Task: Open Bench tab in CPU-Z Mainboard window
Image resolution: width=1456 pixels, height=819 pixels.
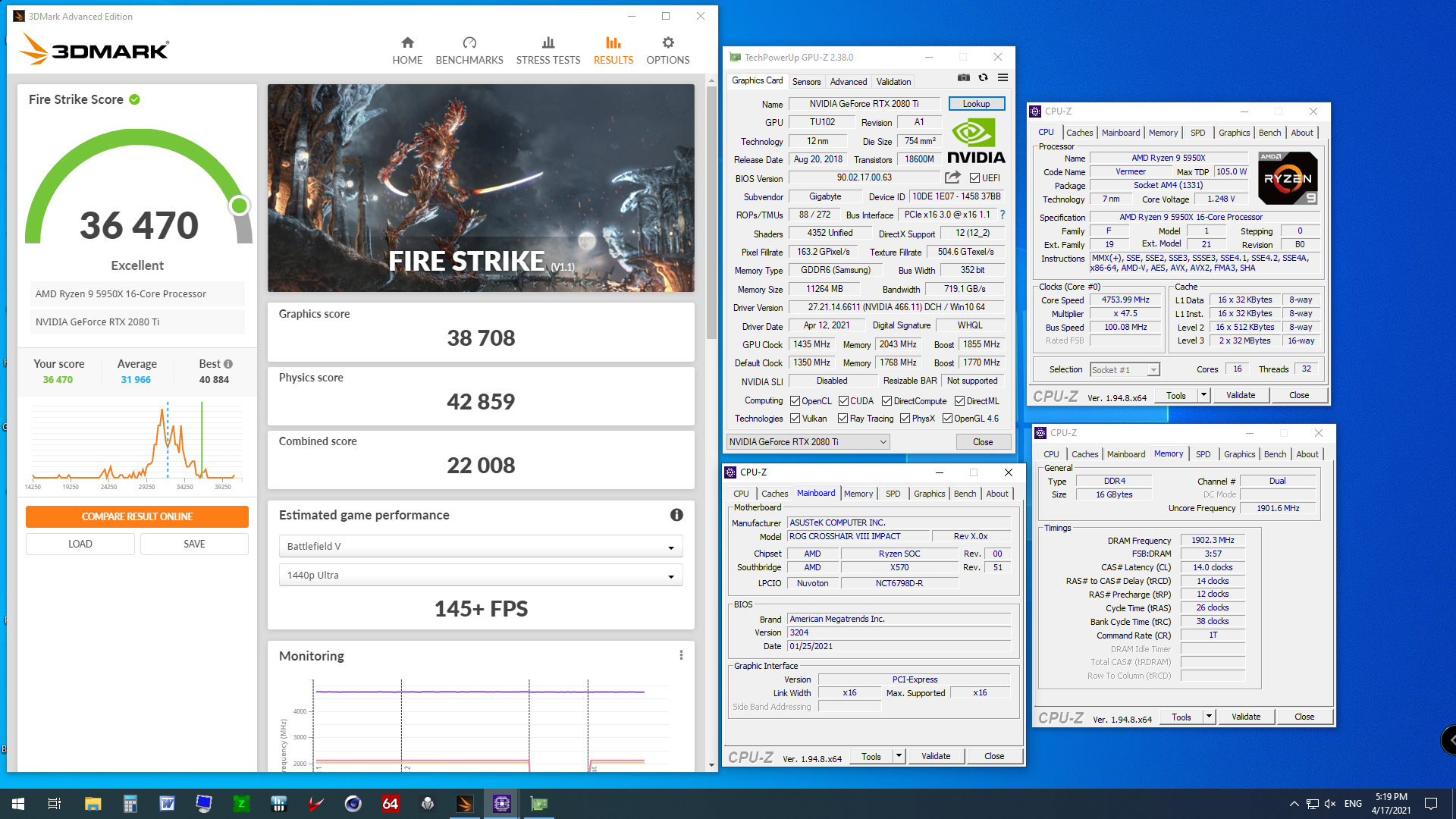Action: [965, 494]
